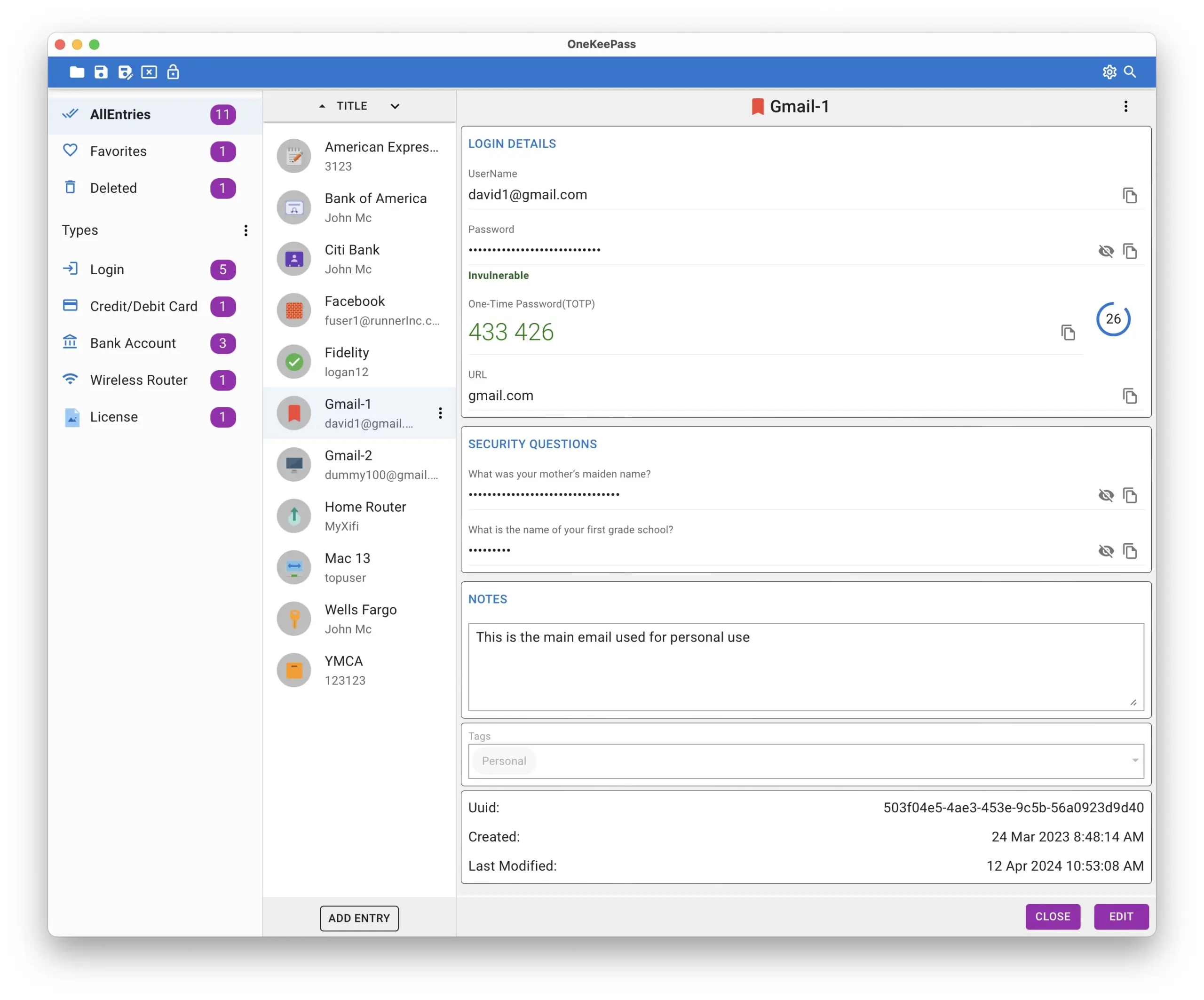Open the Gmail-1 entry options menu

click(440, 413)
